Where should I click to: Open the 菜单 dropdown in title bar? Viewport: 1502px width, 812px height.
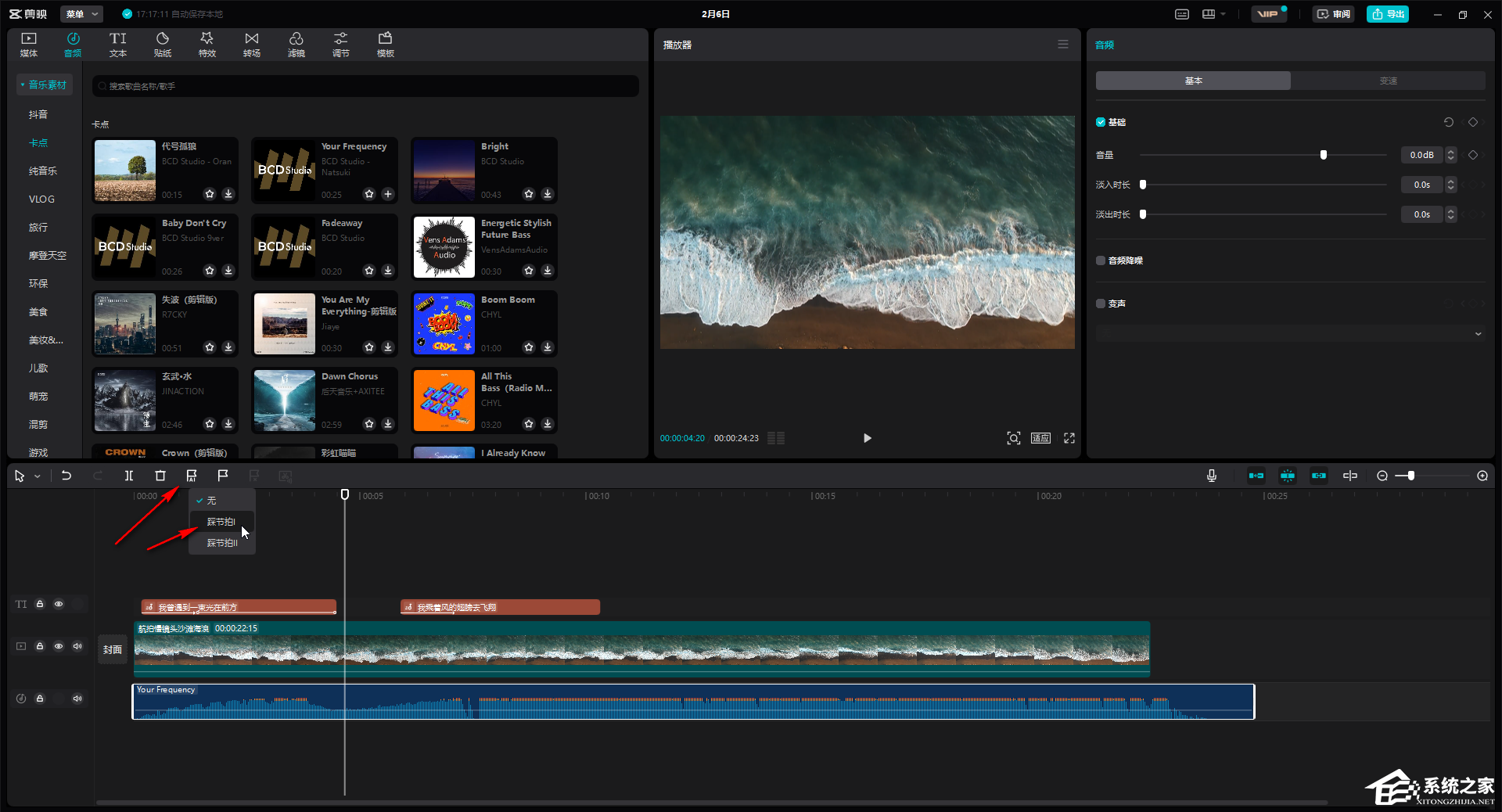pos(83,14)
